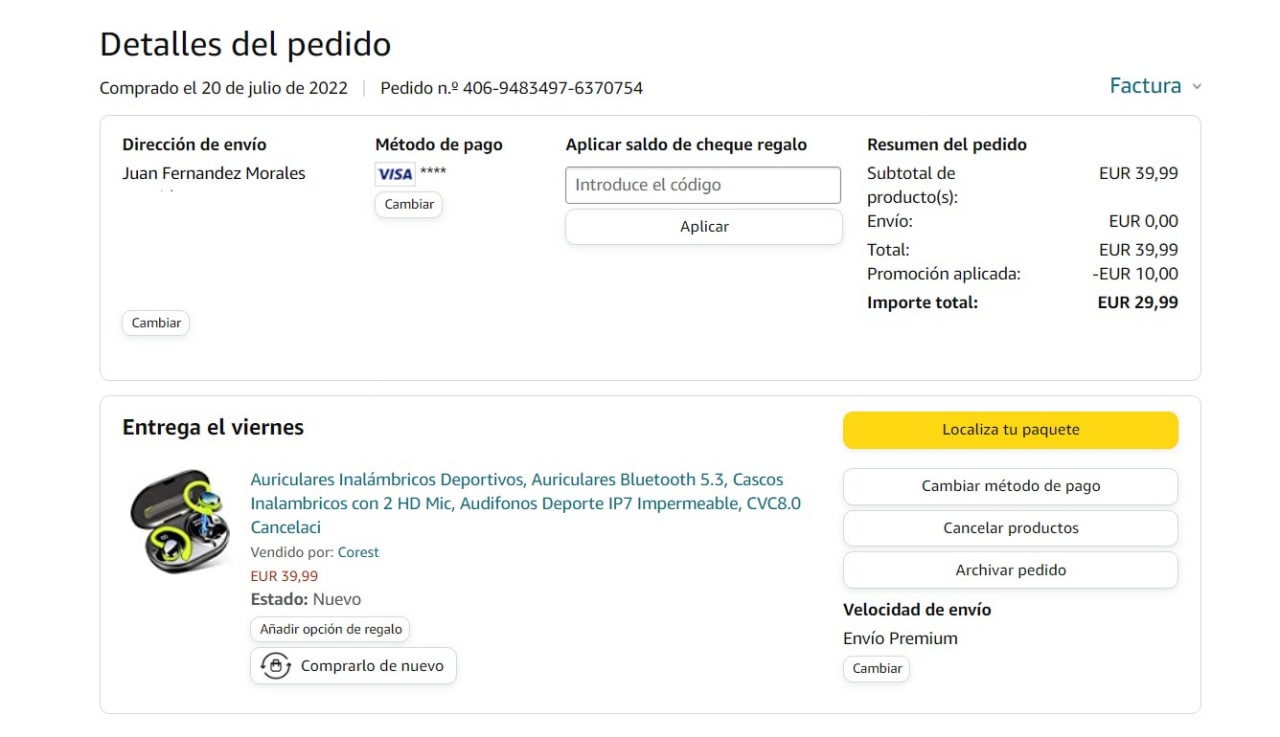Image resolution: width=1280 pixels, height=737 pixels.
Task: Change shipping speed with Cambiar button
Action: [877, 668]
